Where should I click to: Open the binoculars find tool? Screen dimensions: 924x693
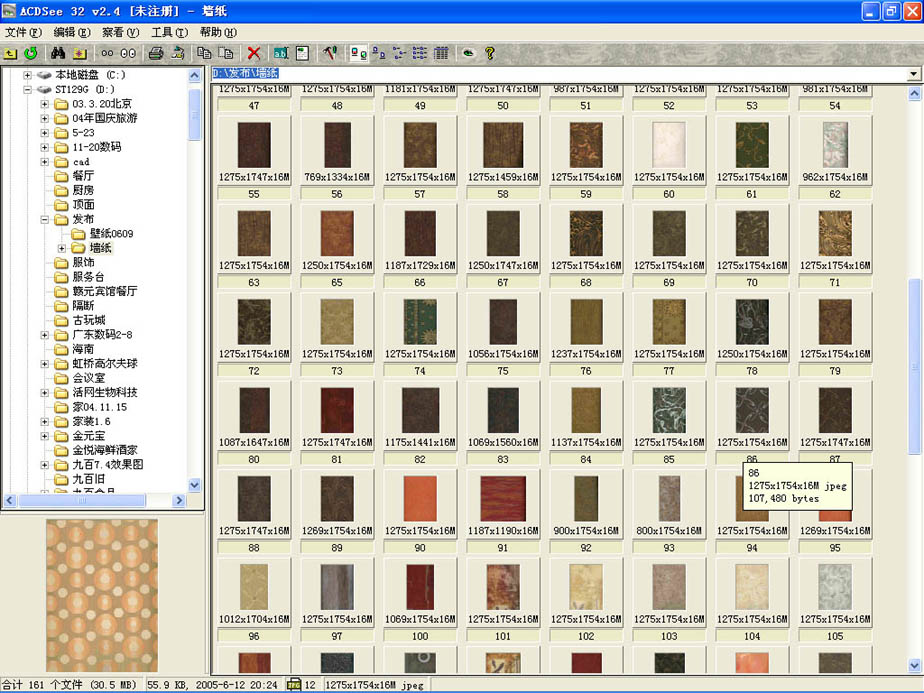click(x=58, y=54)
